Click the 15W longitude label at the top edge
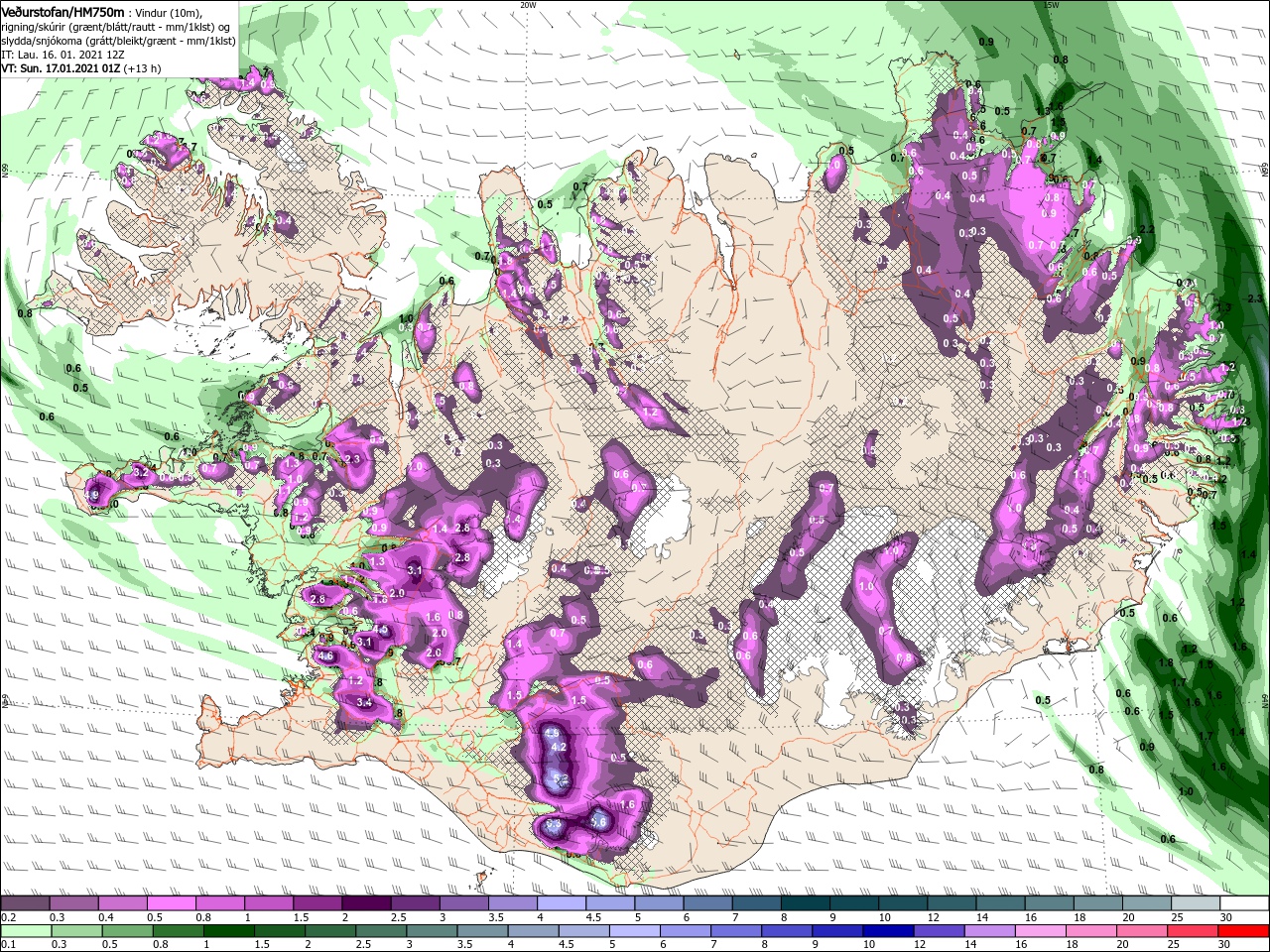 point(1052,4)
